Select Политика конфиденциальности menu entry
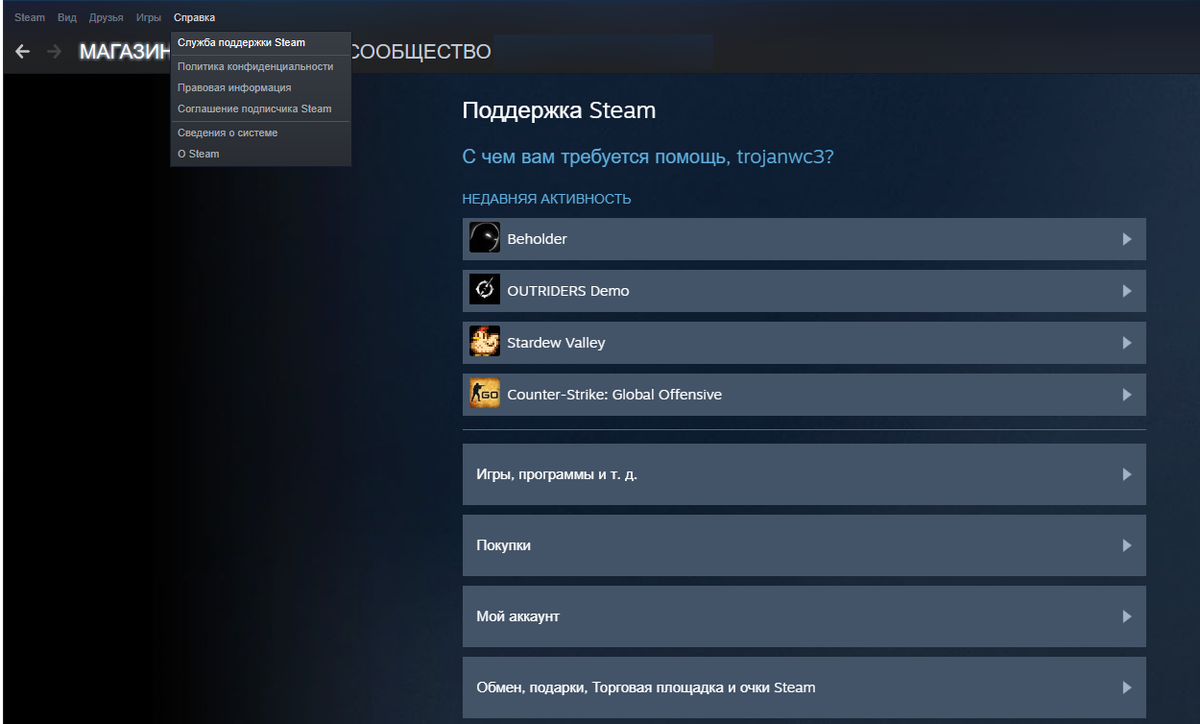This screenshot has height=724, width=1200. (x=261, y=66)
